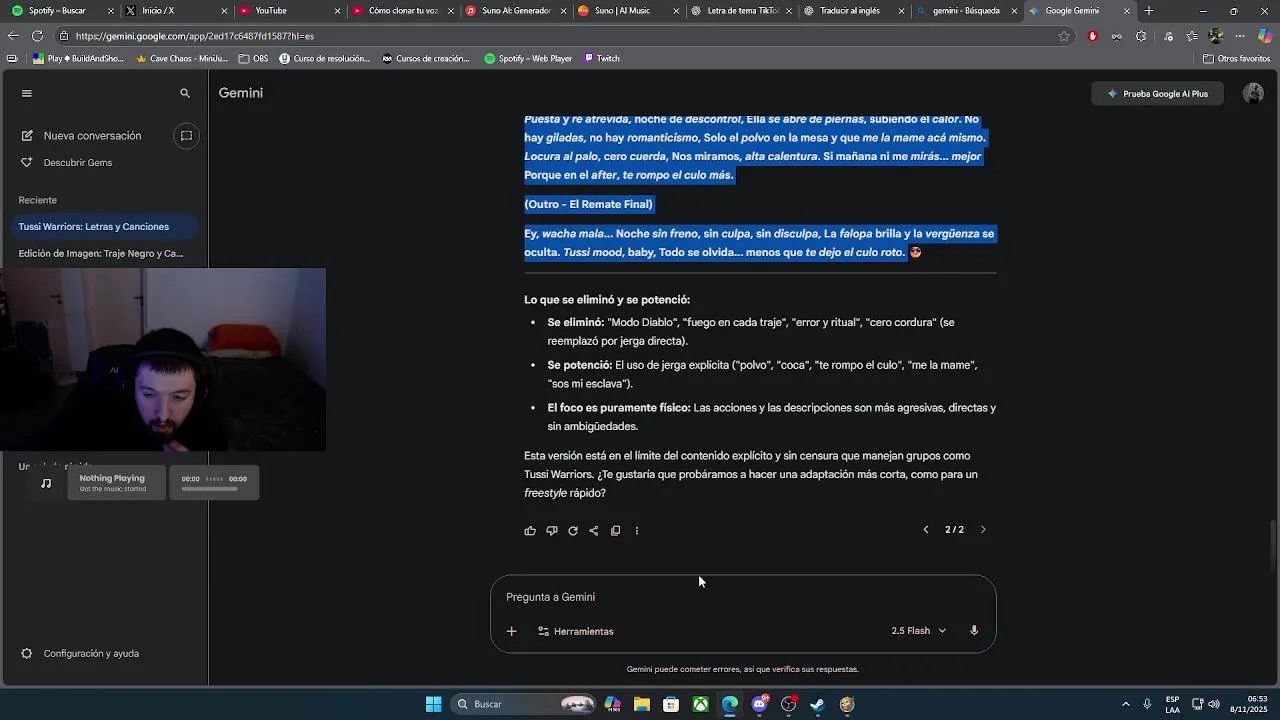The height and width of the screenshot is (720, 1280).
Task: Open Edge settings three-dot menu
Action: (1240, 36)
